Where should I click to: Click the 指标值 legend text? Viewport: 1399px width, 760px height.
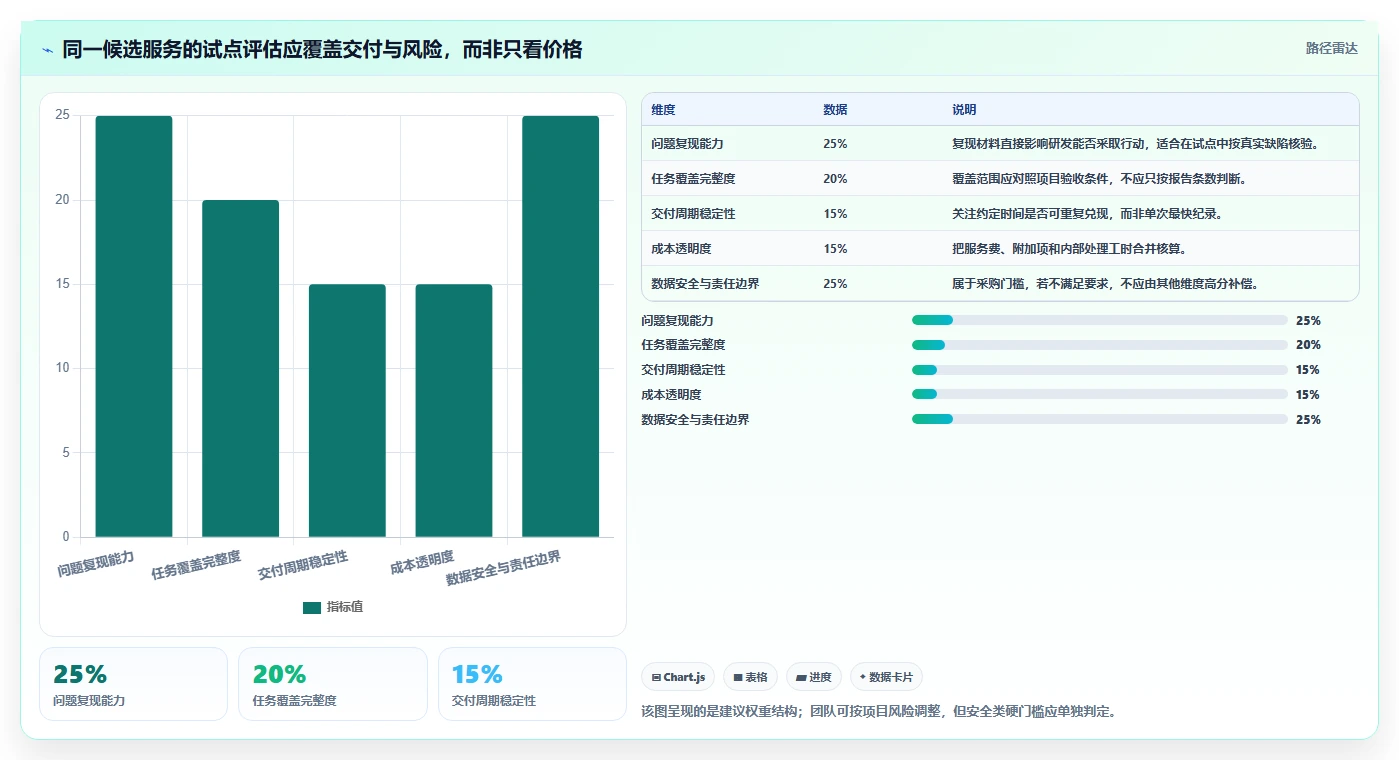(344, 607)
